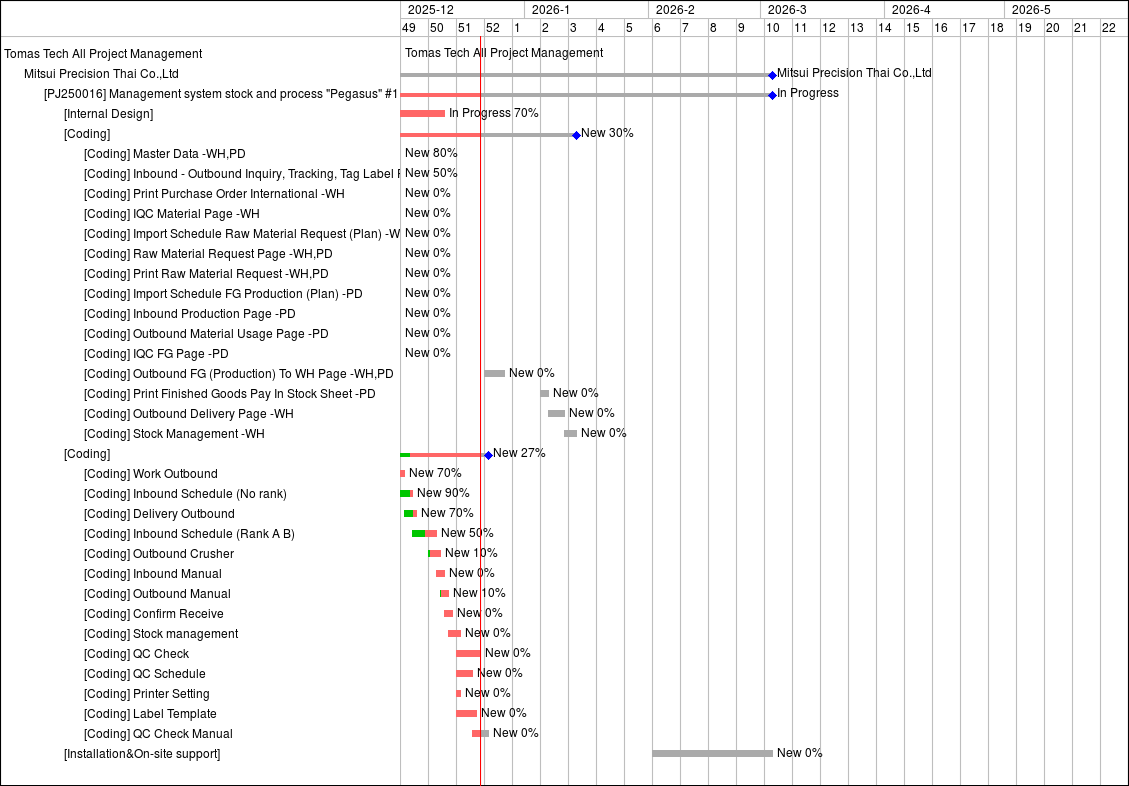Click the red bar for Label Template task
This screenshot has width=1129, height=786.
466,714
